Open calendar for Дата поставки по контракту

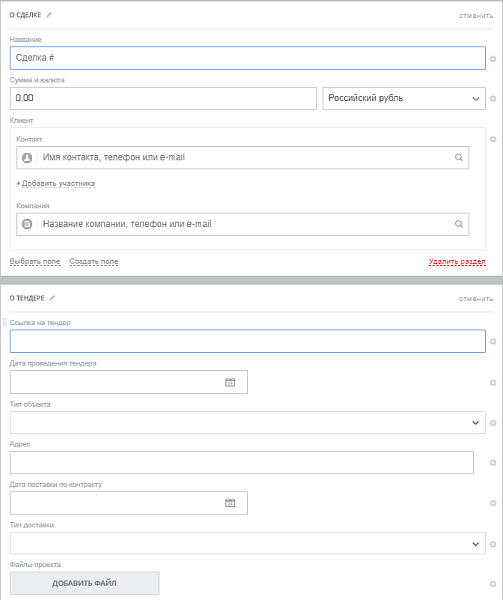click(x=230, y=503)
